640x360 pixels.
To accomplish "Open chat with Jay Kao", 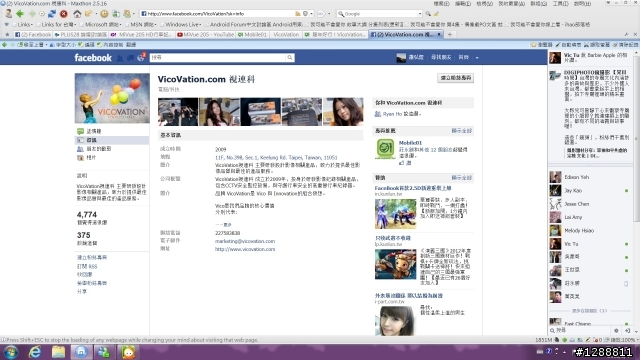I will (x=590, y=191).
